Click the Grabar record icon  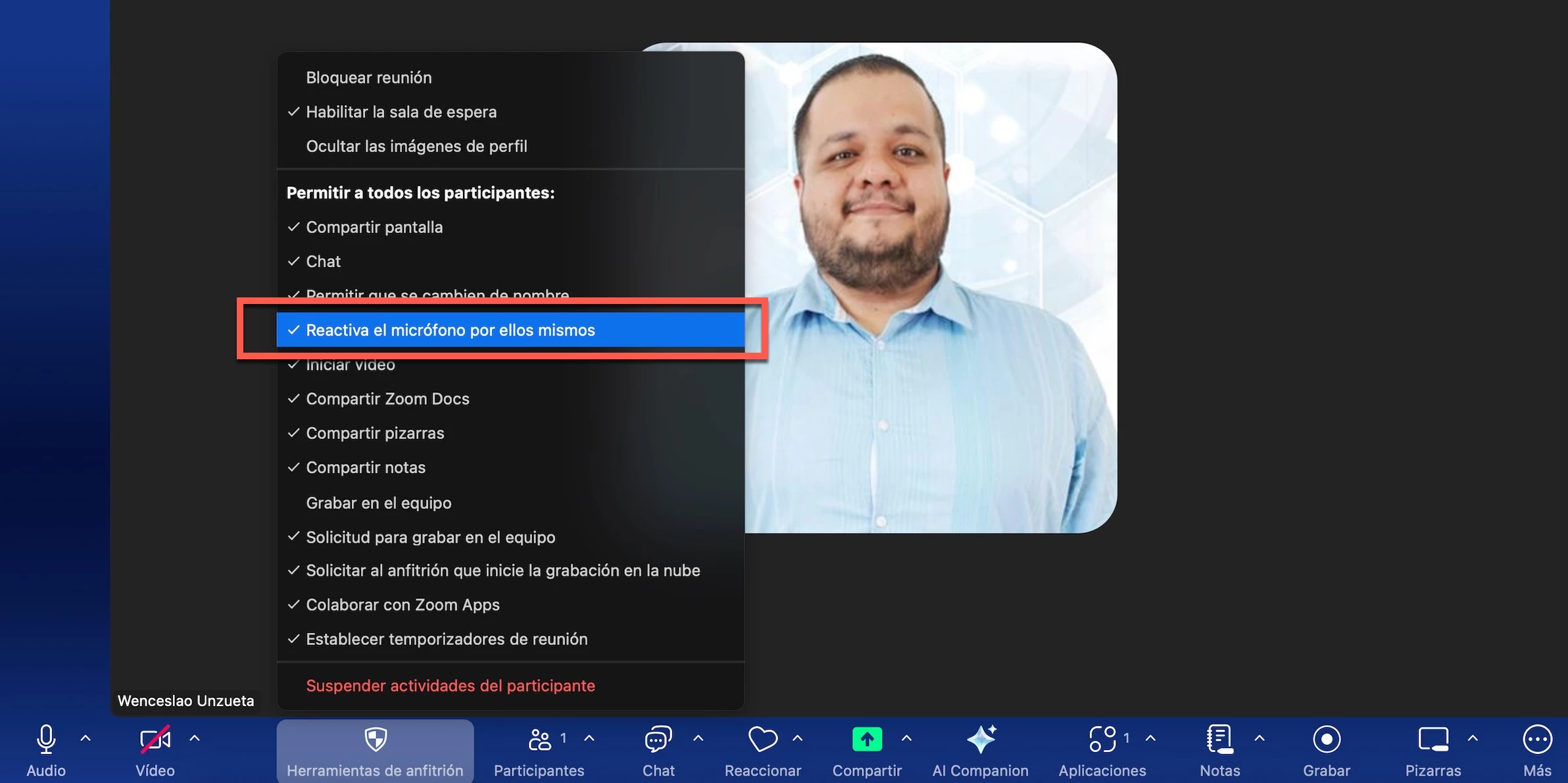tap(1327, 740)
